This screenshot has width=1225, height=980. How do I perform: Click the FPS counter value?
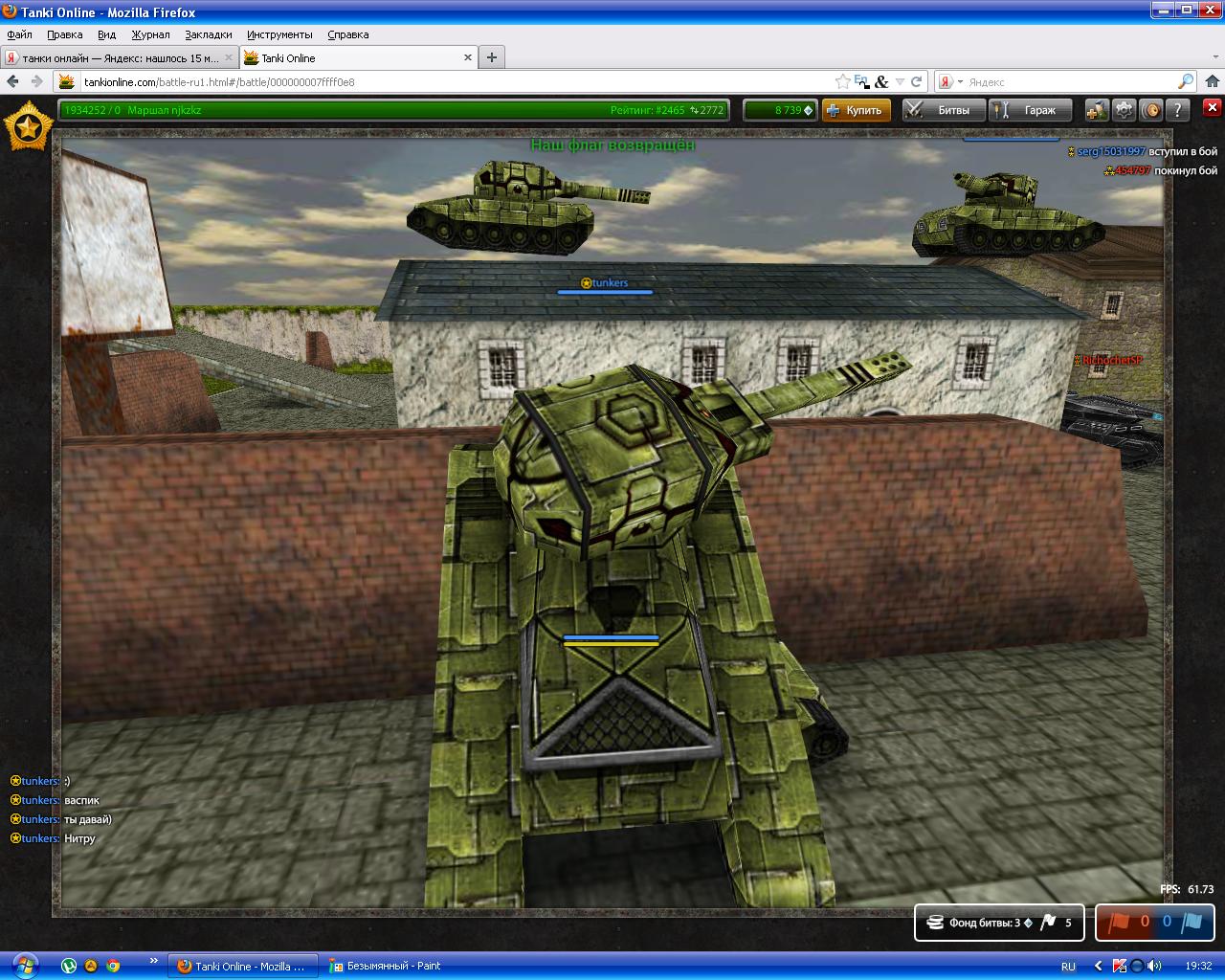coord(1200,889)
